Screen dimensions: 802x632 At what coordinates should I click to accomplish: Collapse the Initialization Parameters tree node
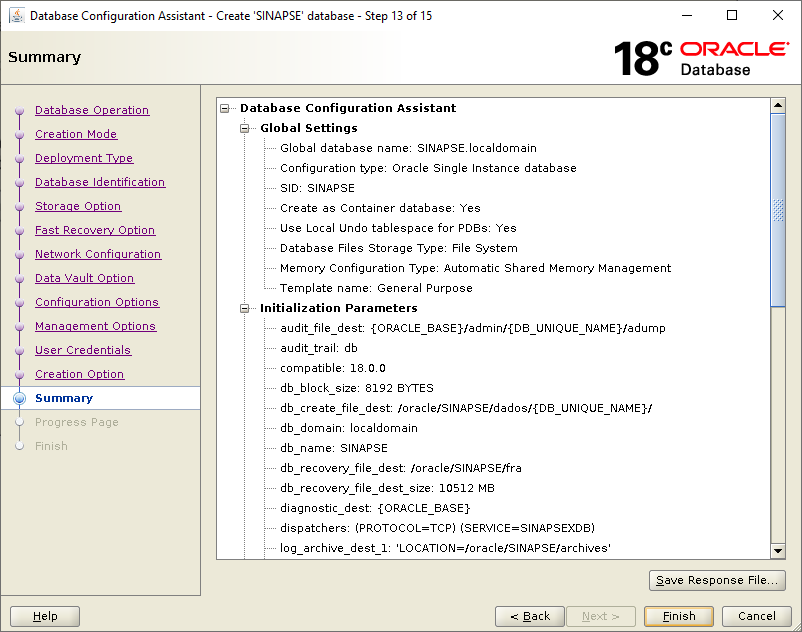(244, 308)
